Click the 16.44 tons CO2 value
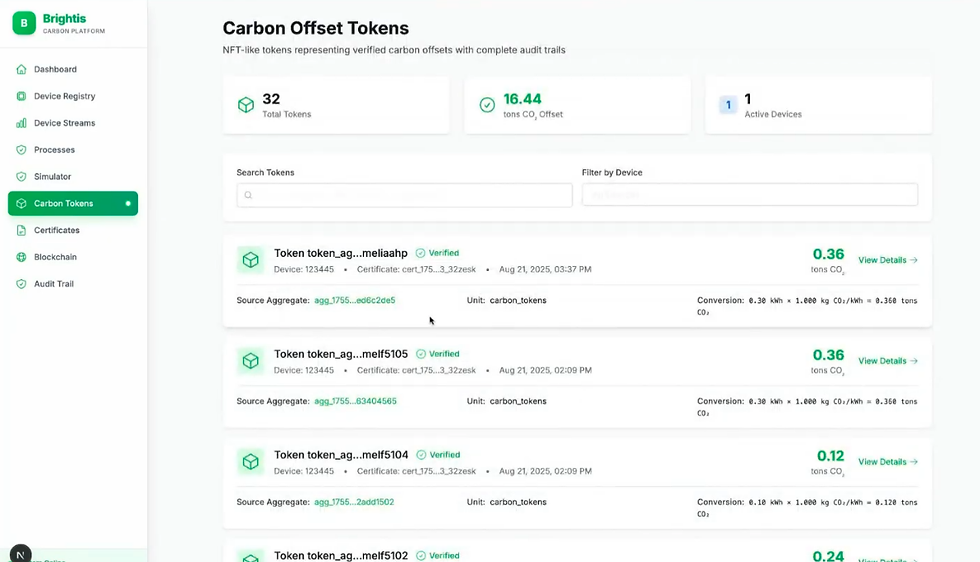Image resolution: width=980 pixels, height=562 pixels. point(522,99)
